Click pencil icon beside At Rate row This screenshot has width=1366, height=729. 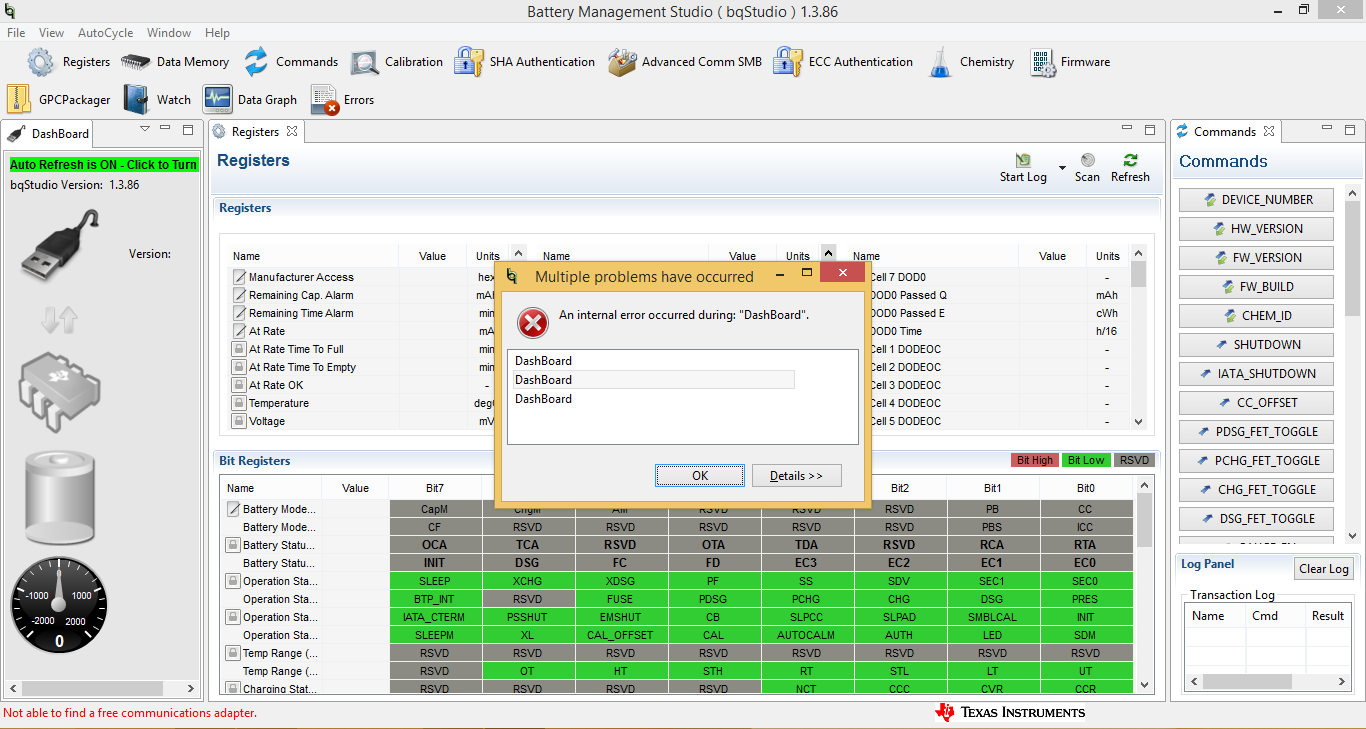click(239, 331)
